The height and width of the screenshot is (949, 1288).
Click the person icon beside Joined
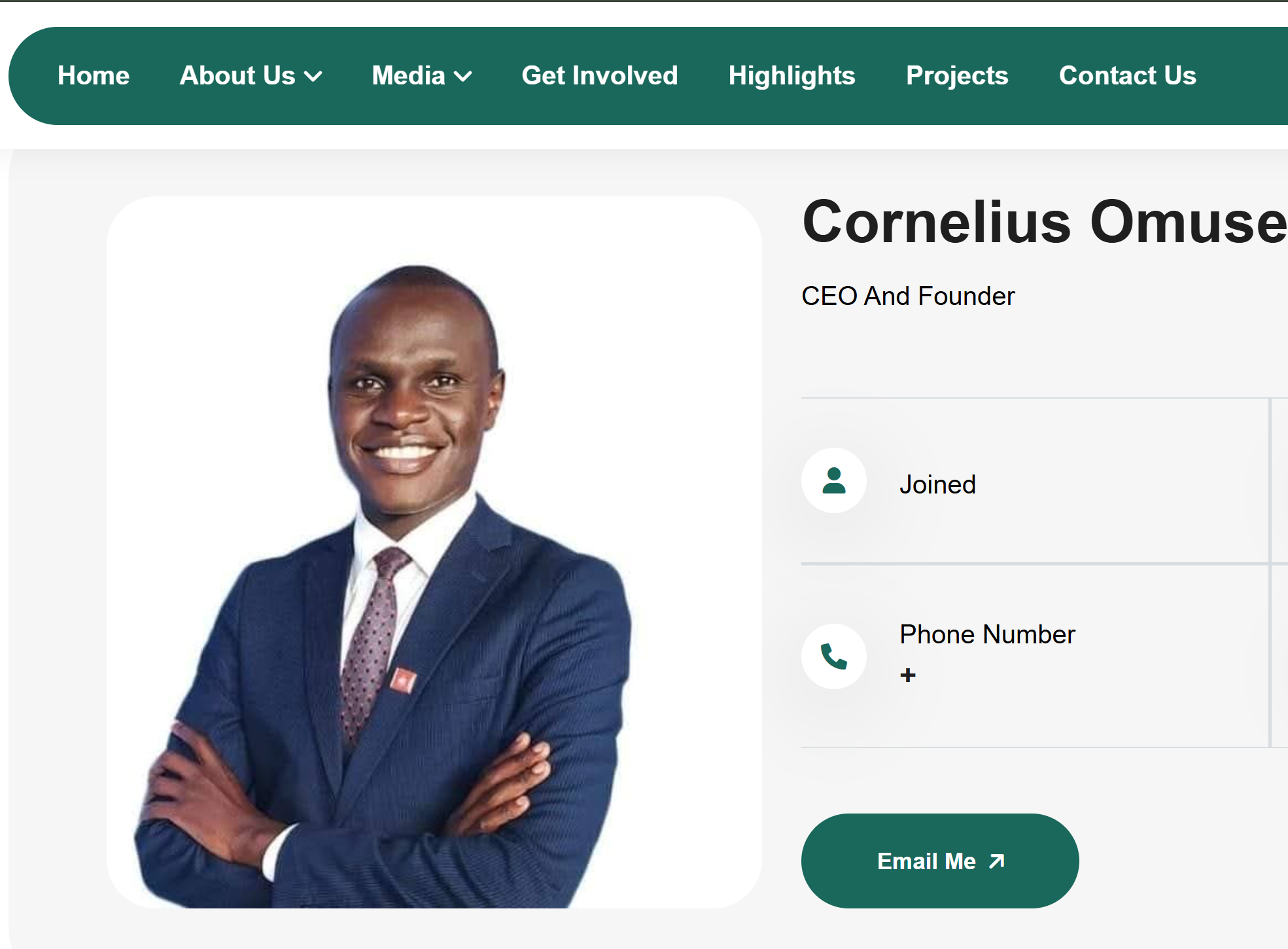834,480
